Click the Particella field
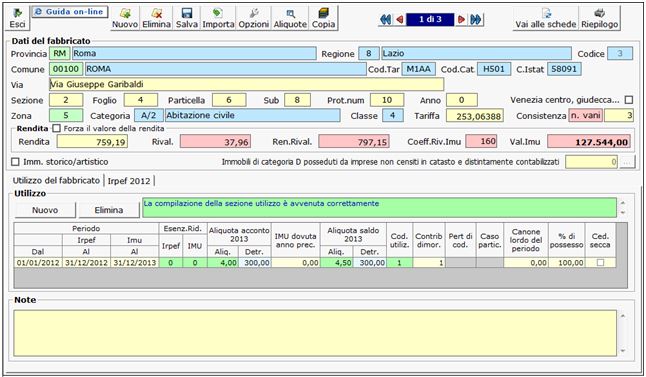 pos(229,100)
